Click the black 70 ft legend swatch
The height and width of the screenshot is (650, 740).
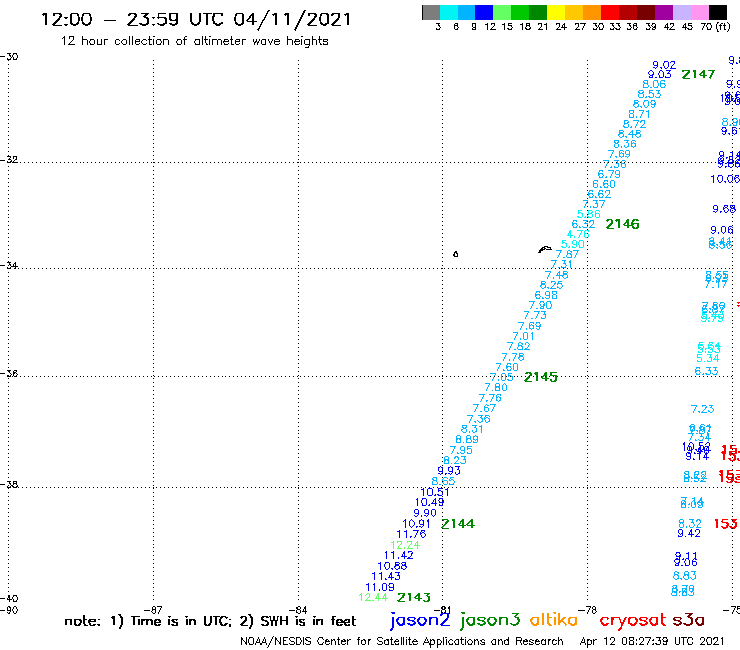(717, 12)
